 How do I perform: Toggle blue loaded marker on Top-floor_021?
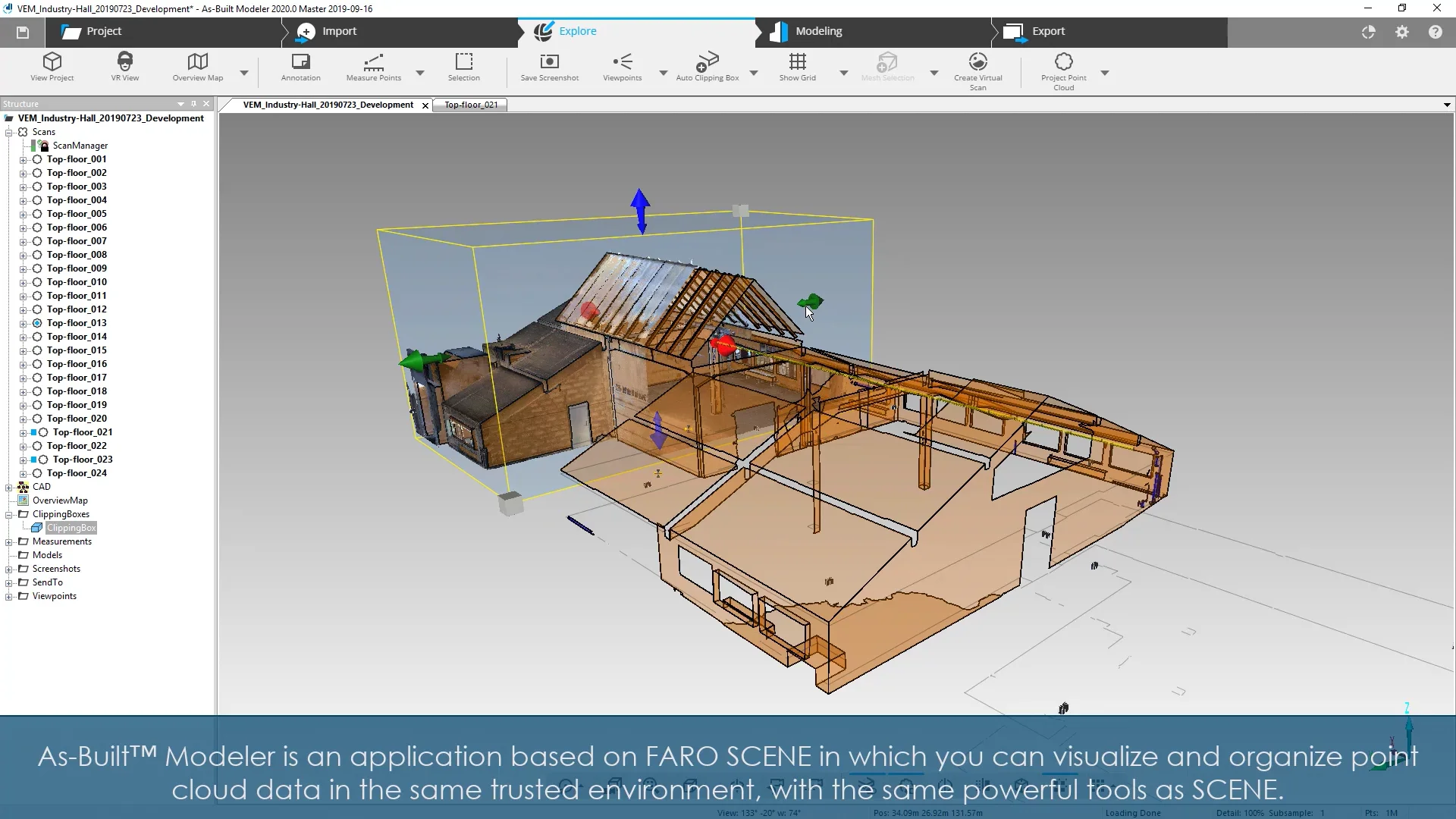click(x=33, y=432)
